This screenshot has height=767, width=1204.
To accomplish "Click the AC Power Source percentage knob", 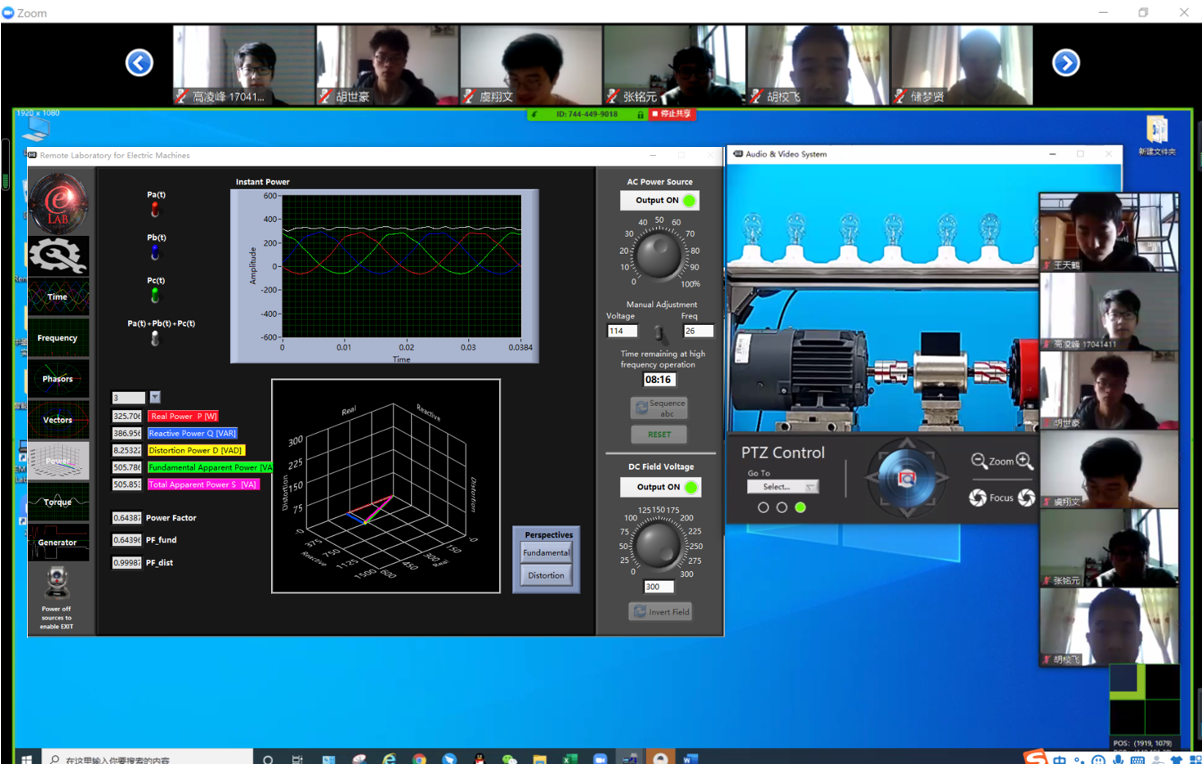I will [659, 254].
